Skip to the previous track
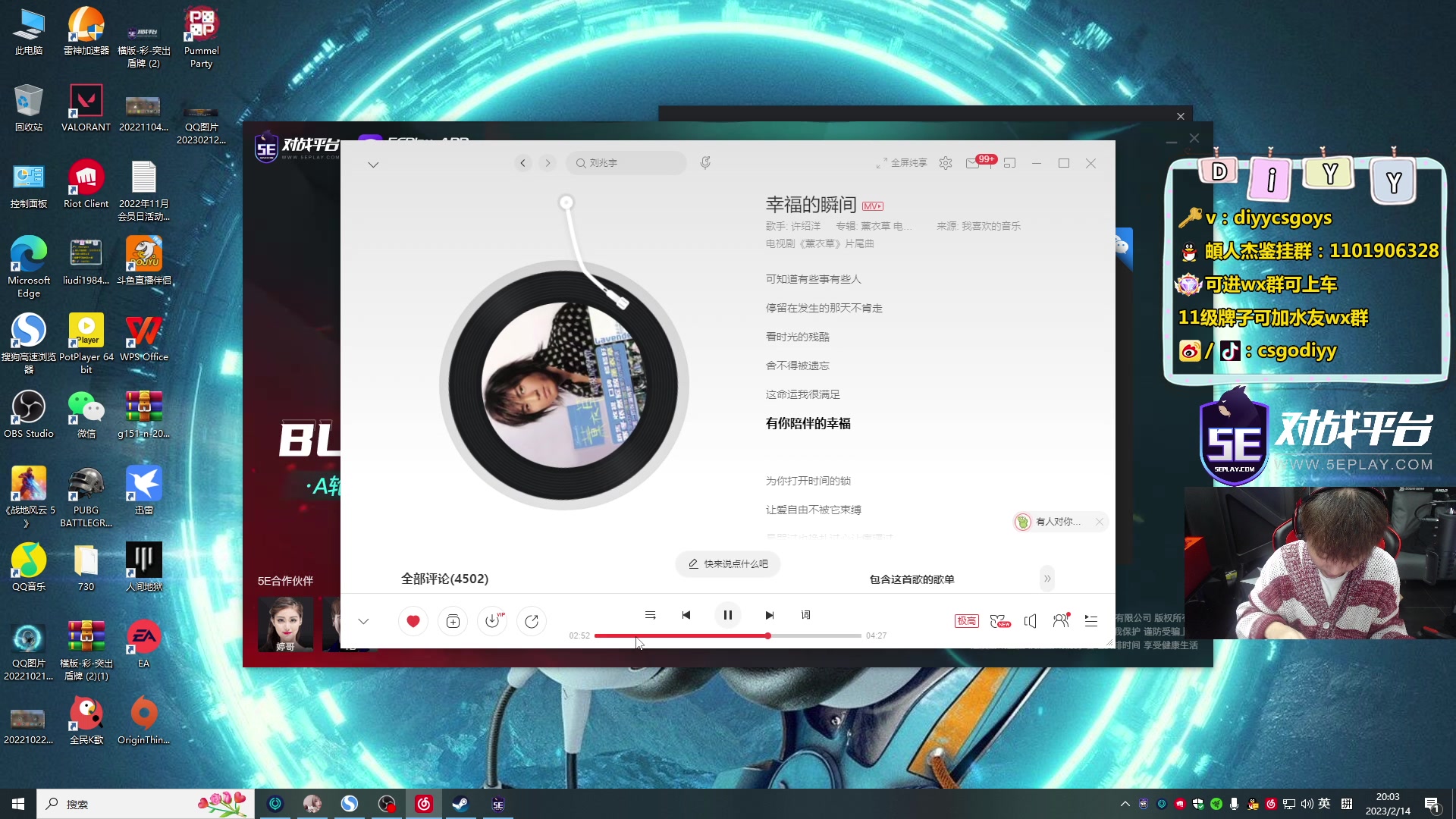Image resolution: width=1456 pixels, height=819 pixels. coord(686,615)
